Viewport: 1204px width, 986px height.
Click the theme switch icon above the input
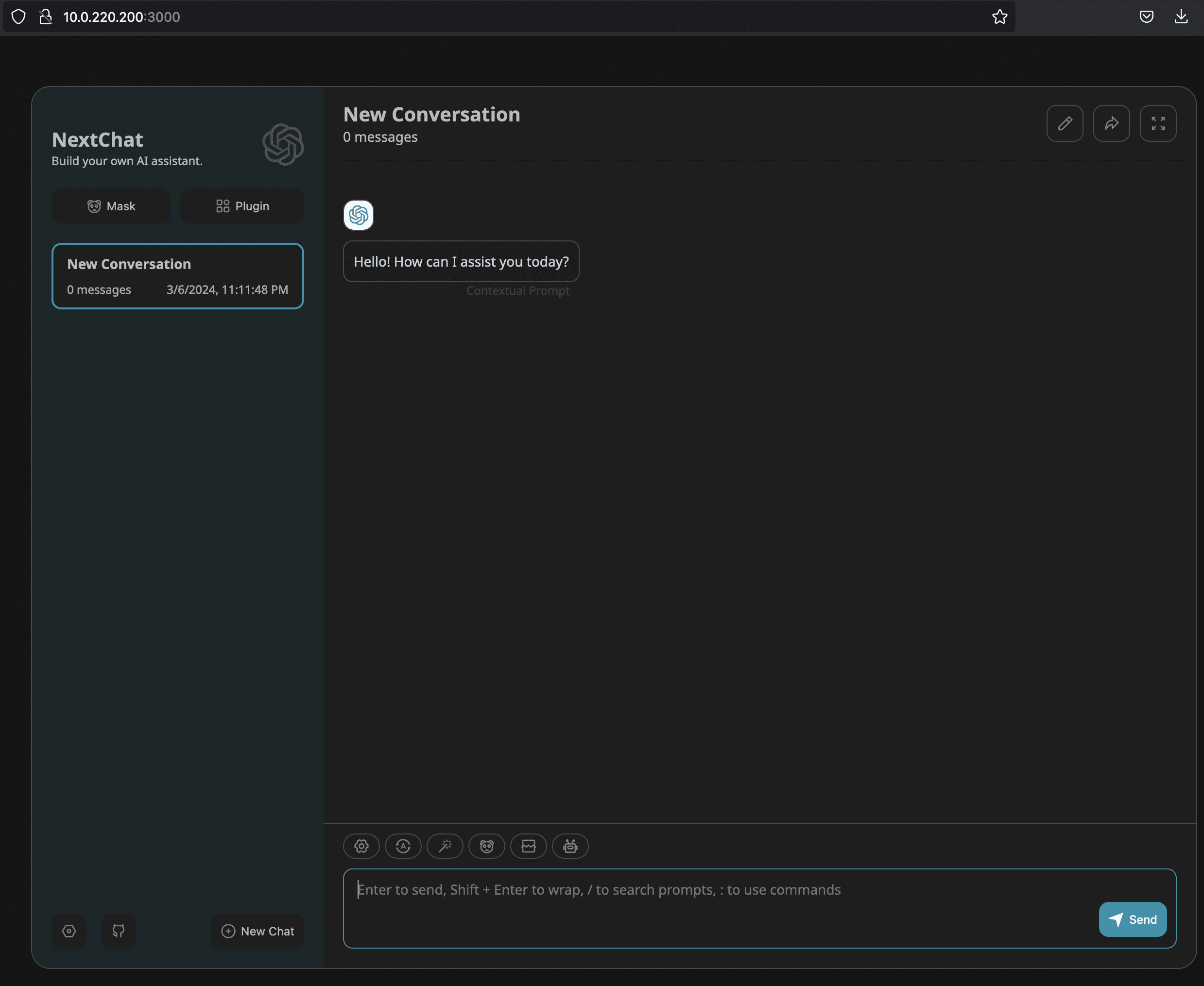[x=403, y=846]
